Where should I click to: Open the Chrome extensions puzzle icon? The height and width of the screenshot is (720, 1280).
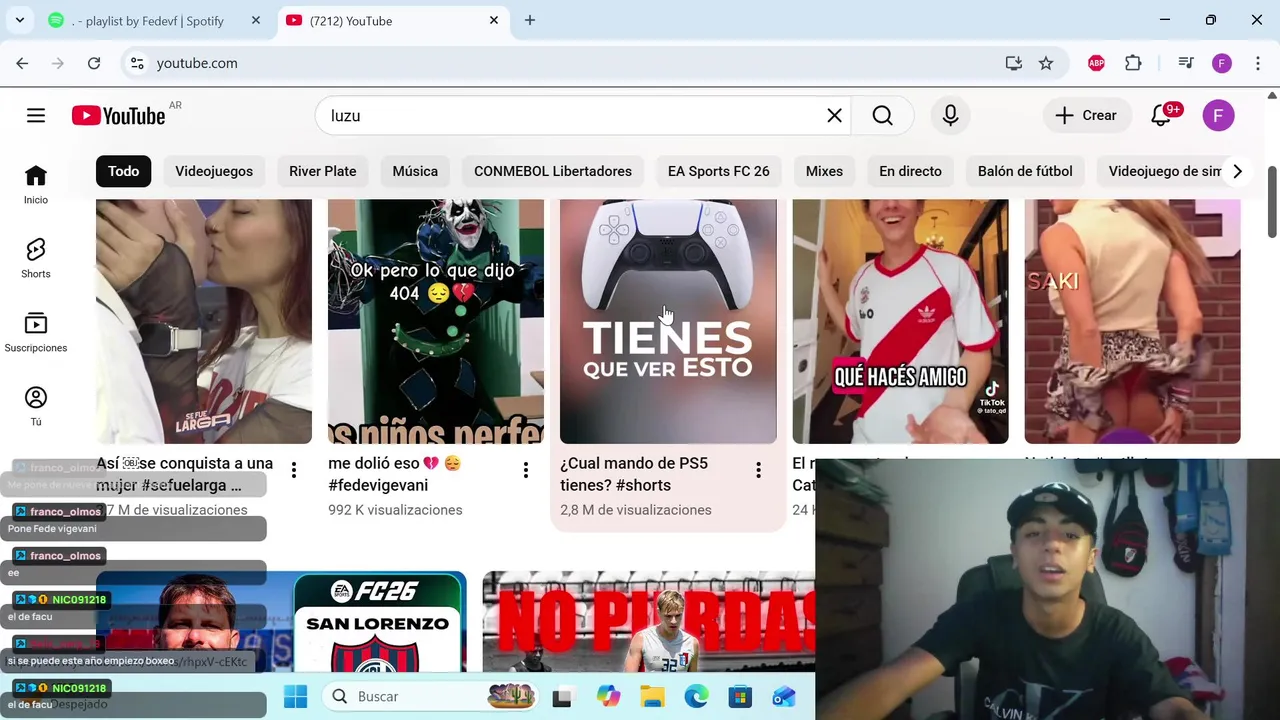(x=1133, y=63)
